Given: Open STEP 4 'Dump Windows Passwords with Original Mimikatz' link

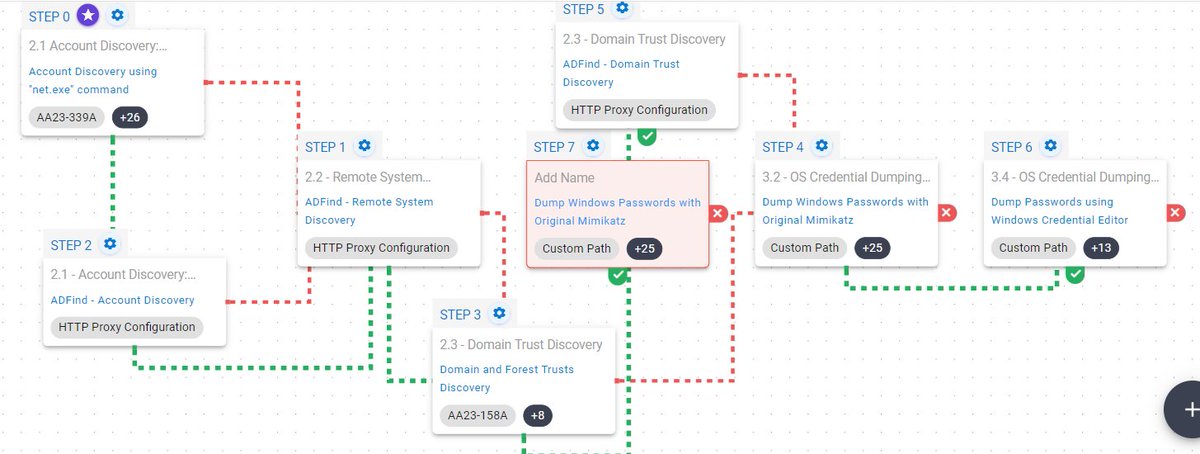Looking at the screenshot, I should click(846, 211).
